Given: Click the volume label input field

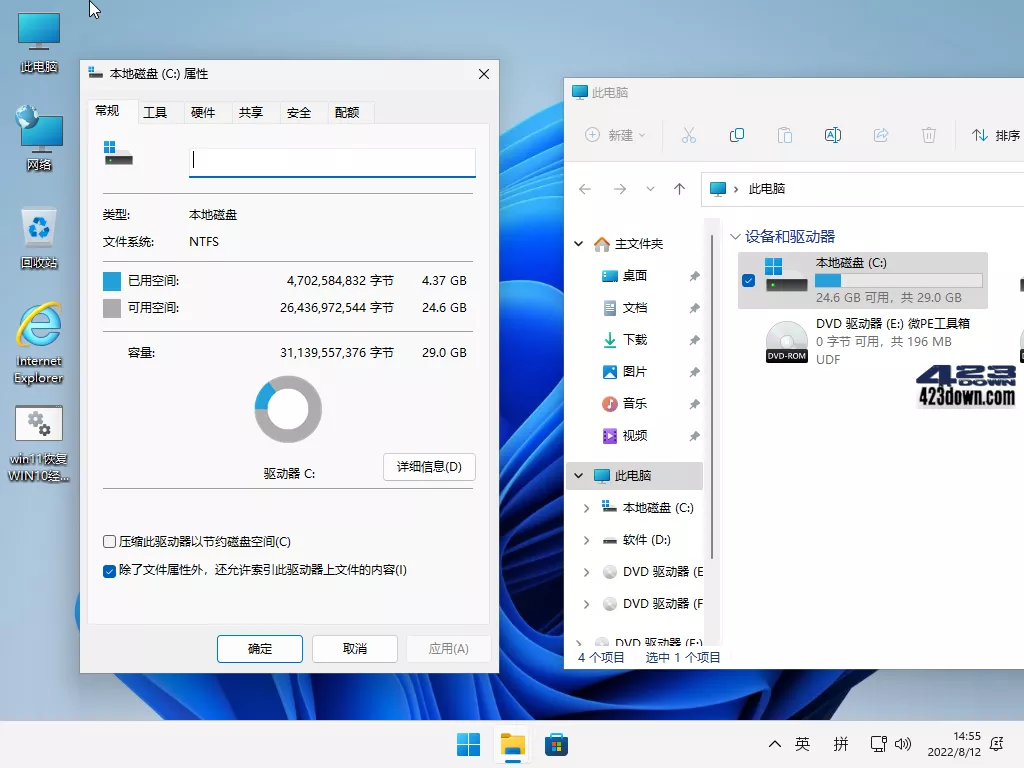Looking at the screenshot, I should click(x=331, y=161).
